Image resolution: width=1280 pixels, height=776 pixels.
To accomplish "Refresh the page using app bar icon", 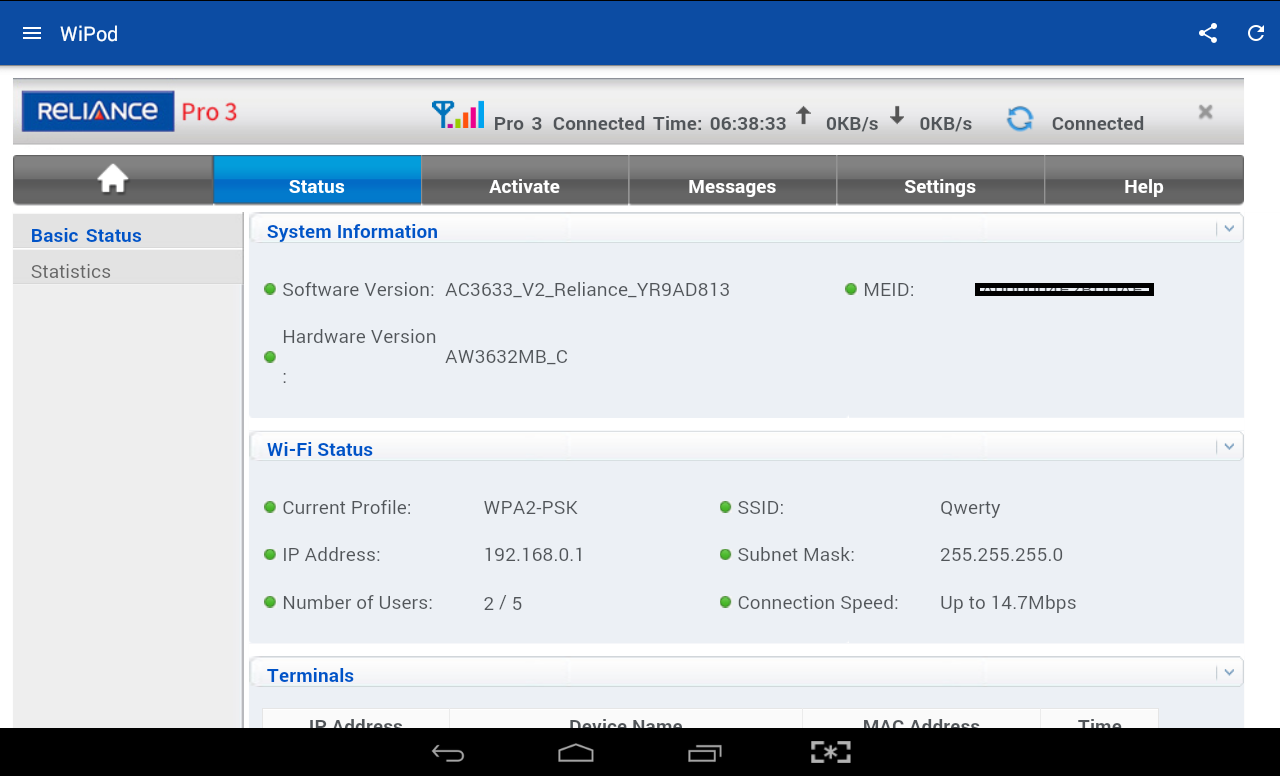I will click(x=1256, y=33).
